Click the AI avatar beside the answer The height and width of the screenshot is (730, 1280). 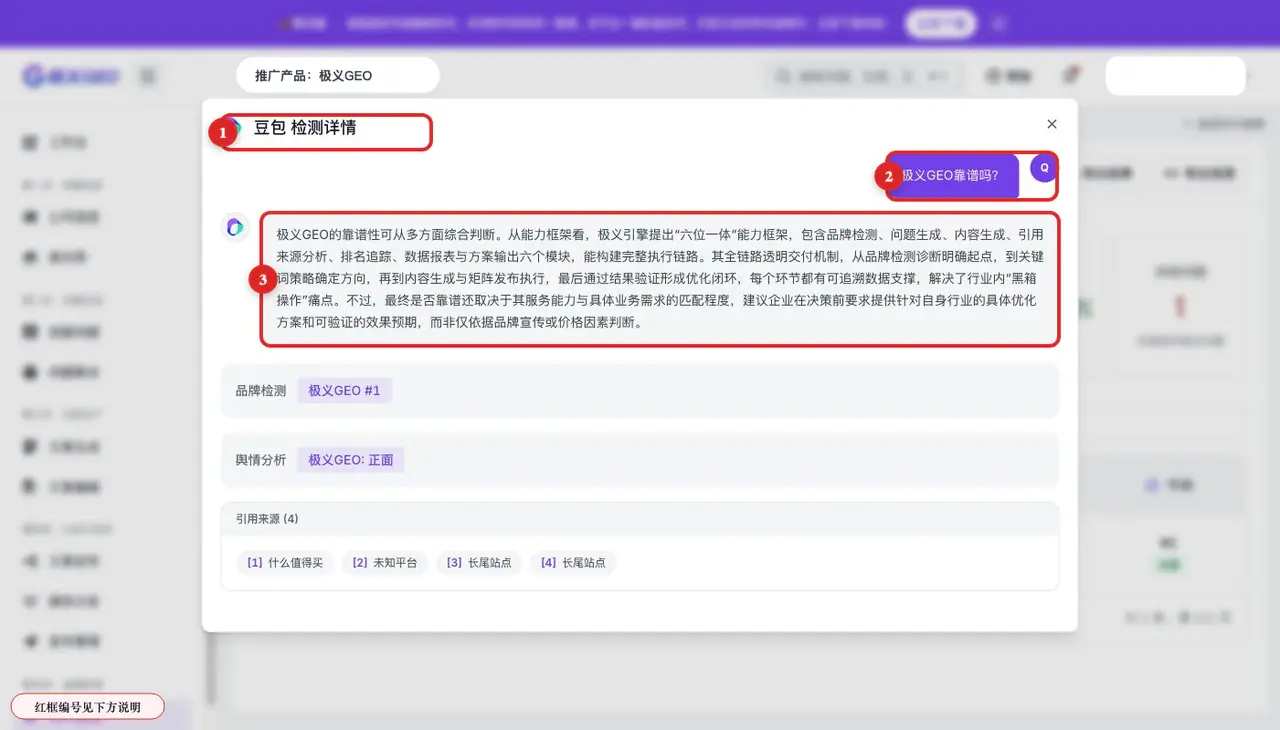(x=235, y=227)
